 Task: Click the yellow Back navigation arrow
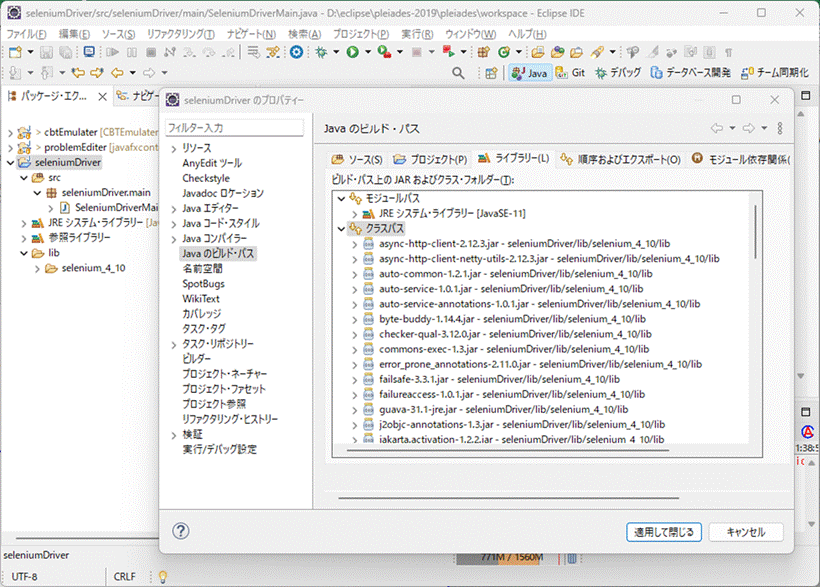[x=117, y=73]
